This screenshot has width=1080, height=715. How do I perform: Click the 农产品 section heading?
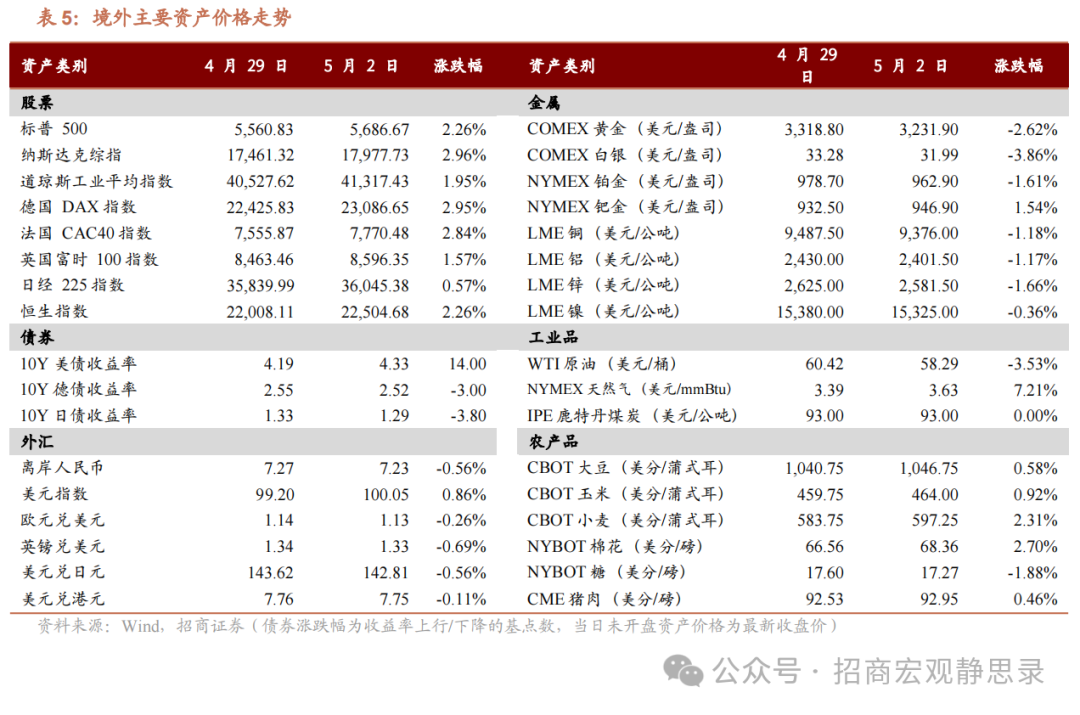tap(553, 442)
